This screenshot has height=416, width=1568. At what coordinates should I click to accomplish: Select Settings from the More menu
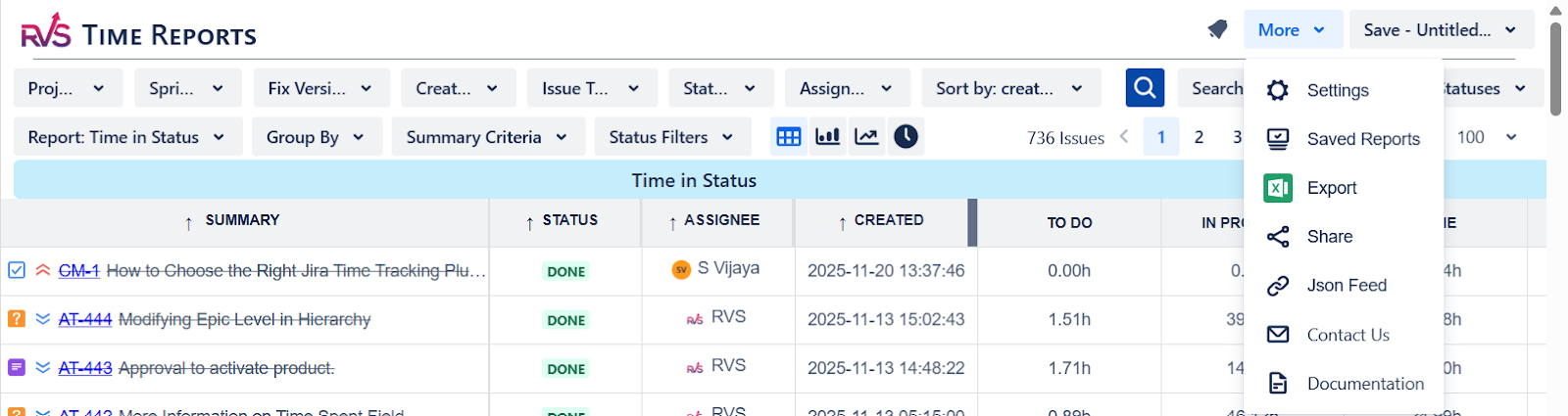(1344, 90)
